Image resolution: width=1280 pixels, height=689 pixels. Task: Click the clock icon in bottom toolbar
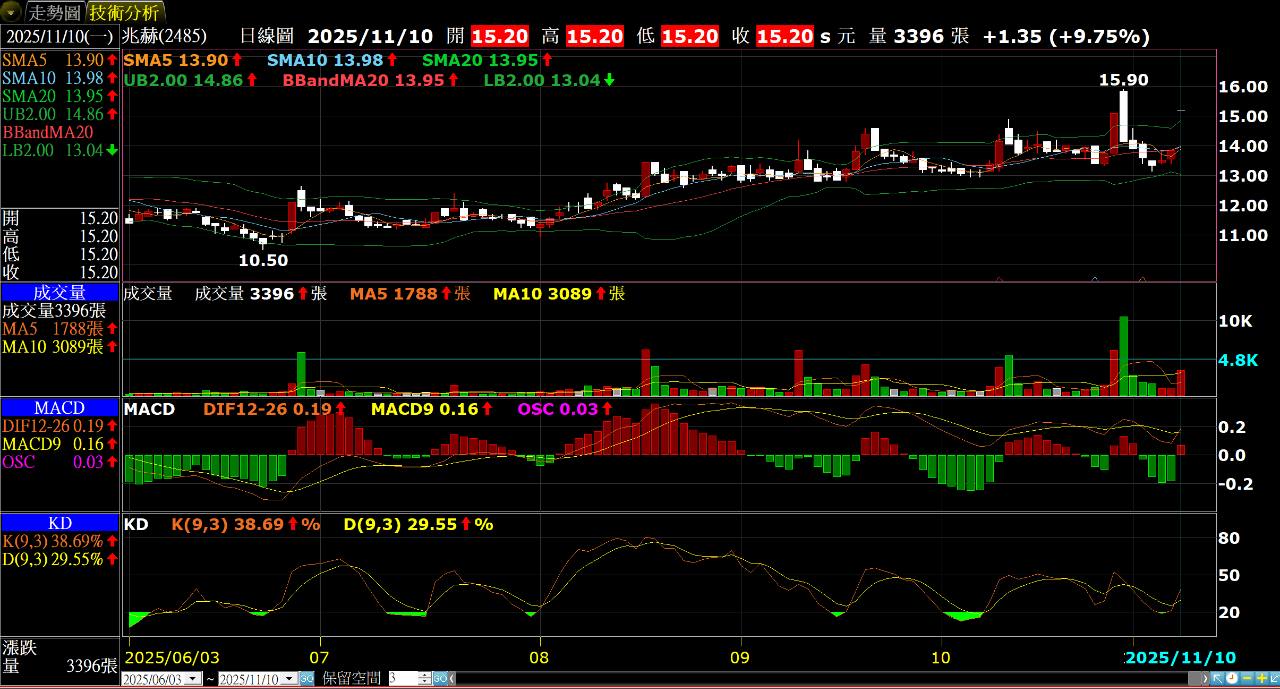coord(1232,678)
